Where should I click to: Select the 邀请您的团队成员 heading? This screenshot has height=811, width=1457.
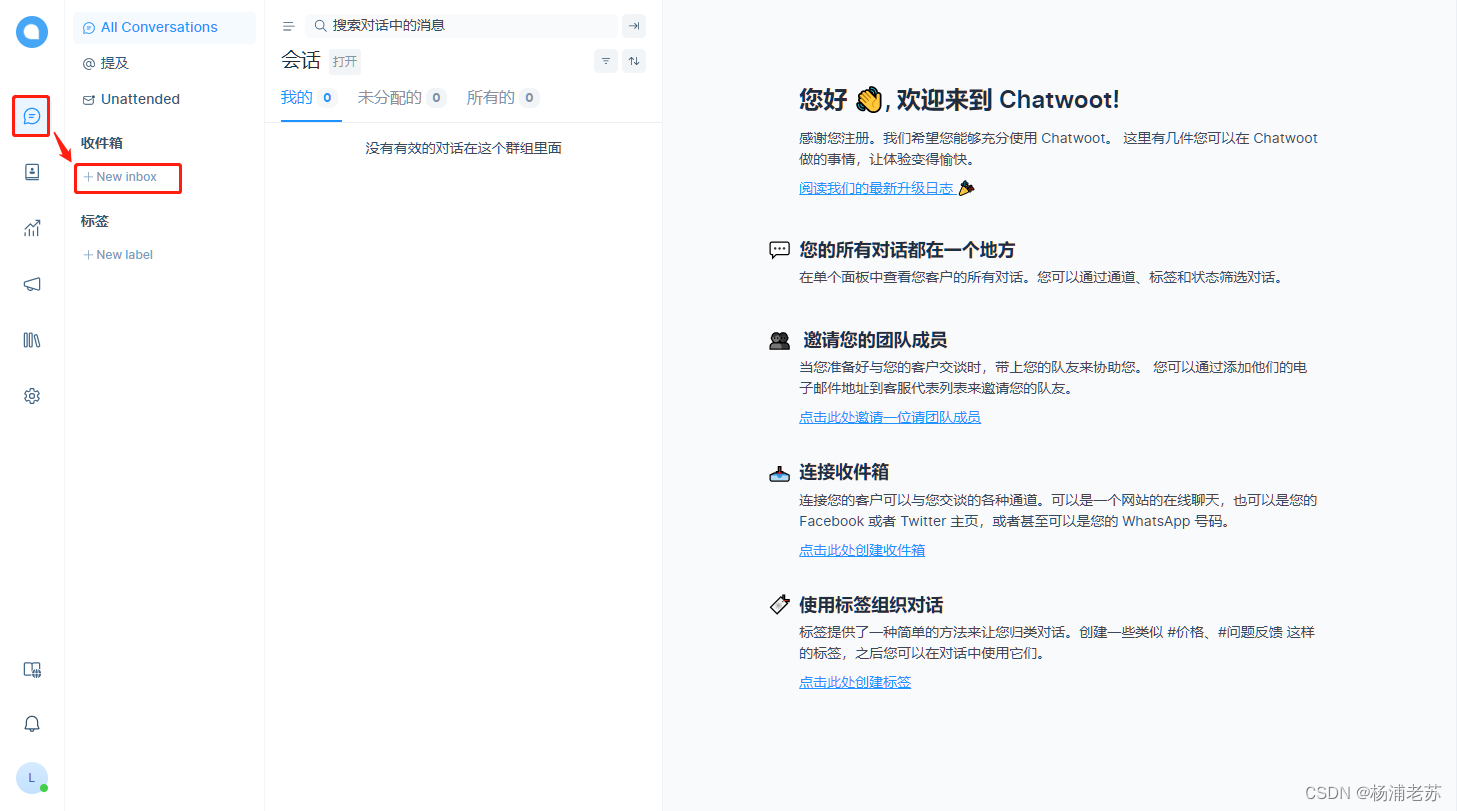pos(875,340)
